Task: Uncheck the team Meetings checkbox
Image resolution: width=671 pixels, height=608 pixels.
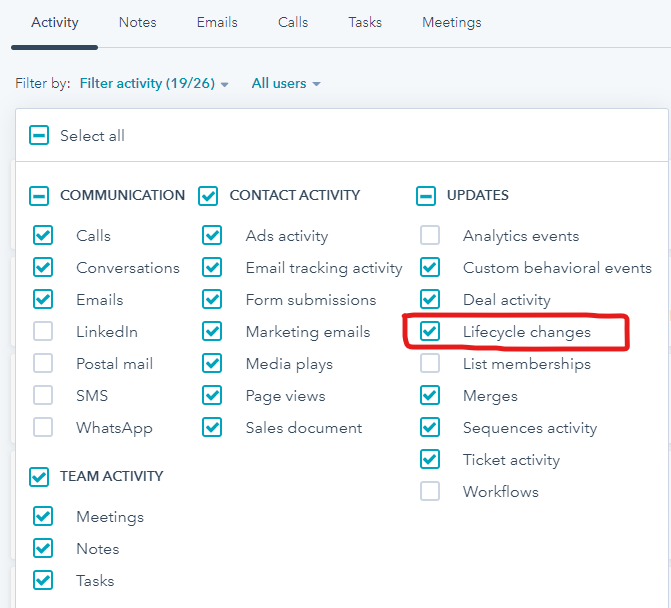Action: (x=43, y=516)
